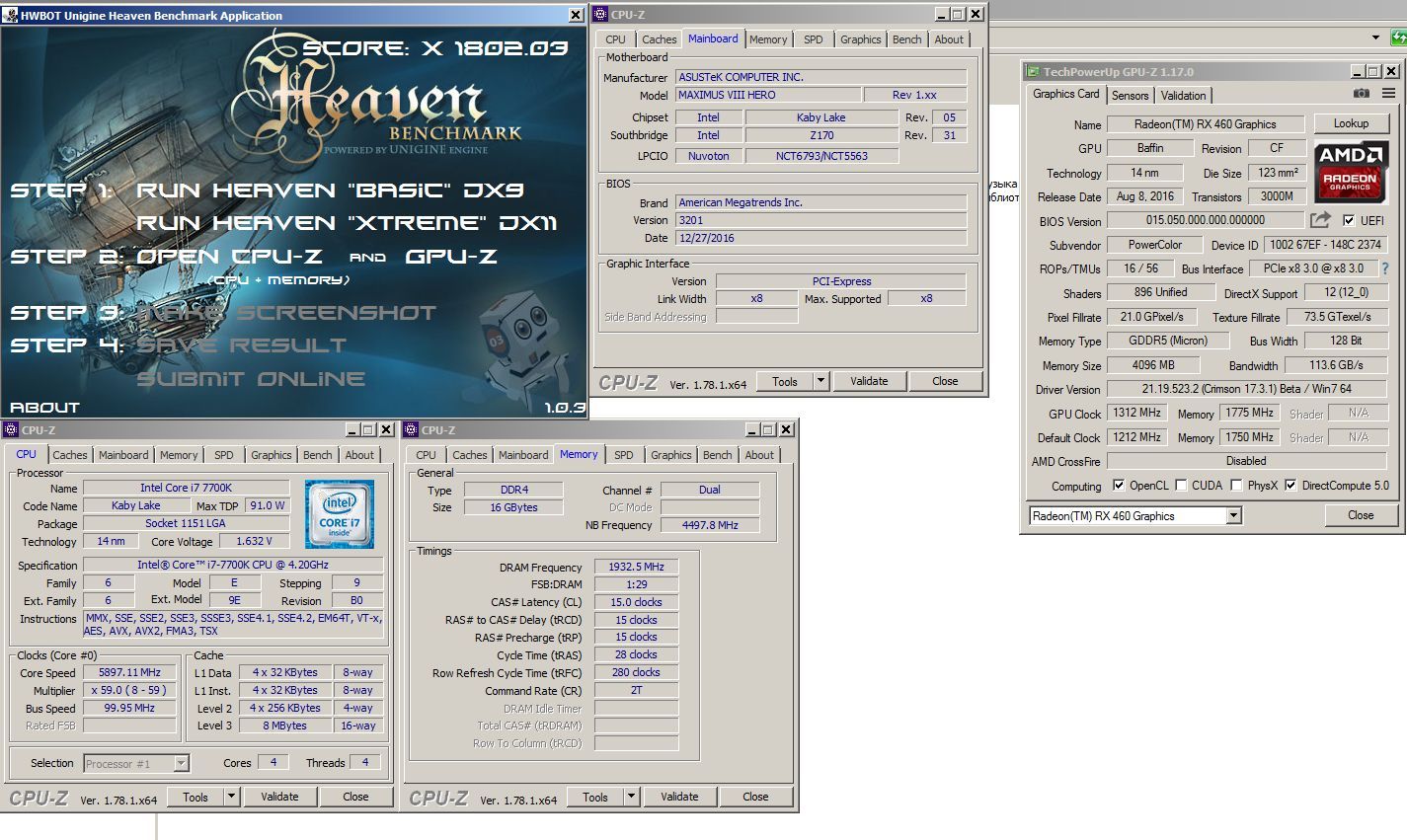Click Close button in GPU-Z
1407x840 pixels.
[1361, 515]
